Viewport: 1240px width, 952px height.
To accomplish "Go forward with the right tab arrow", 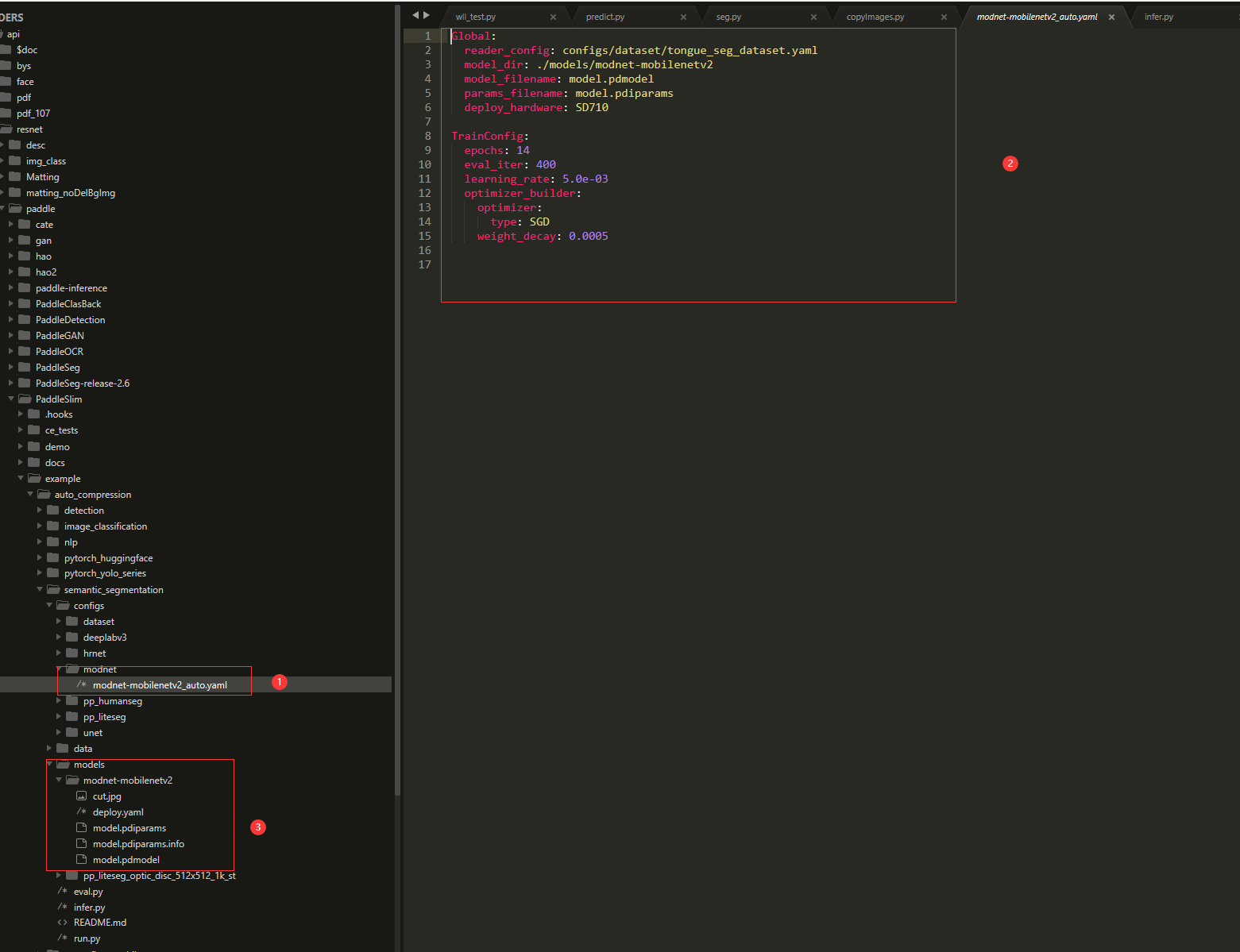I will point(427,15).
